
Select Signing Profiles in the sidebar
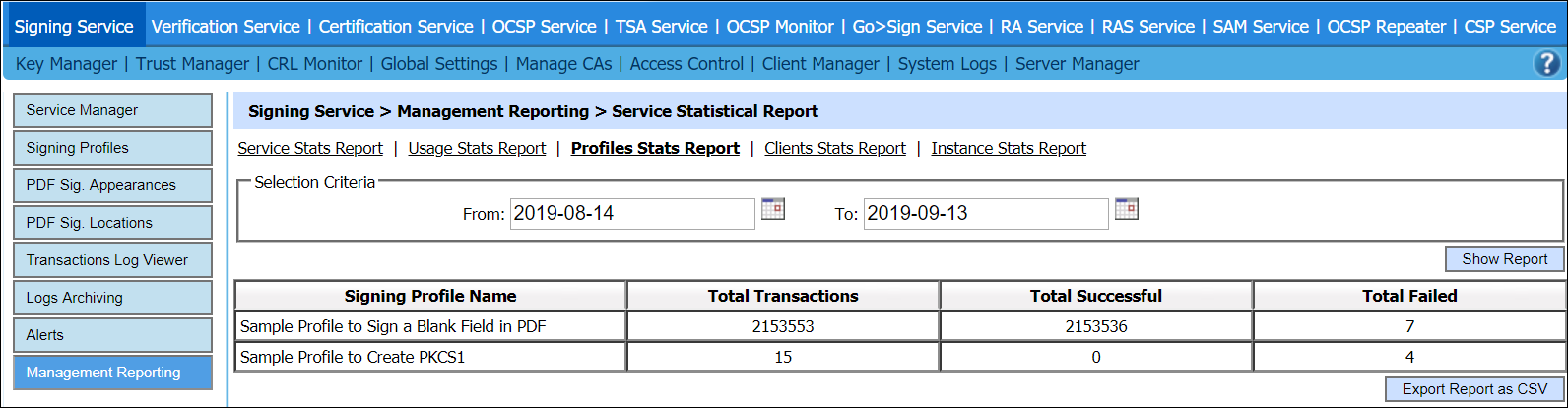[x=112, y=148]
